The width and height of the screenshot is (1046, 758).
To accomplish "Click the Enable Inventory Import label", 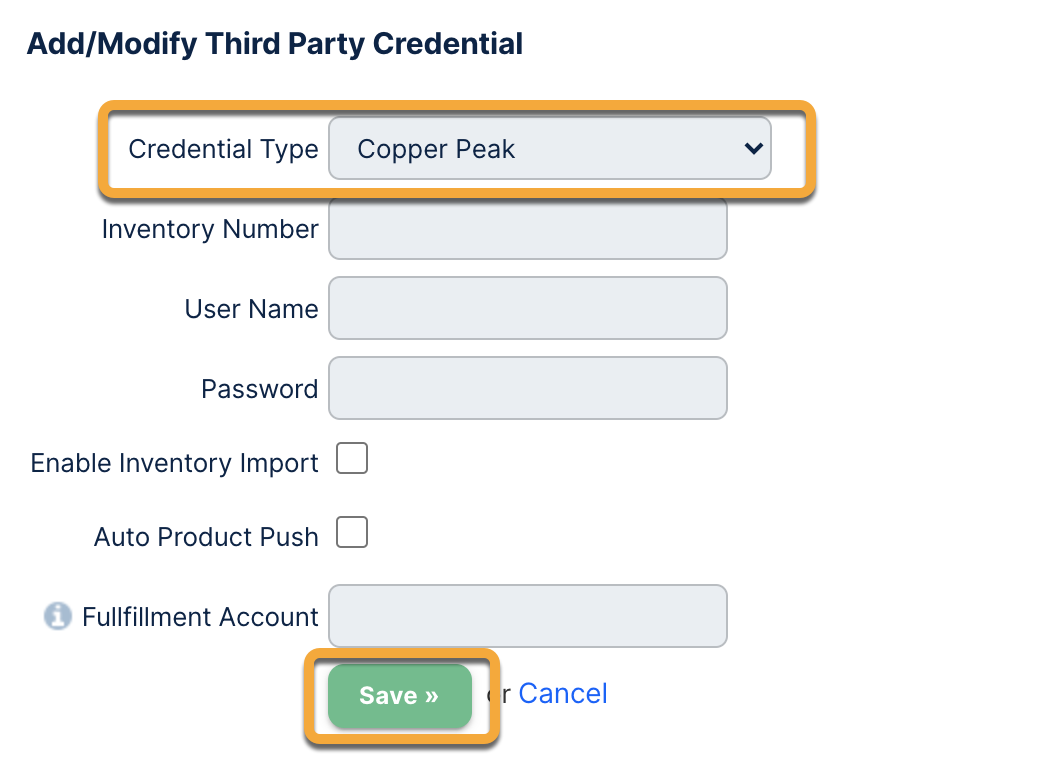I will (x=175, y=464).
